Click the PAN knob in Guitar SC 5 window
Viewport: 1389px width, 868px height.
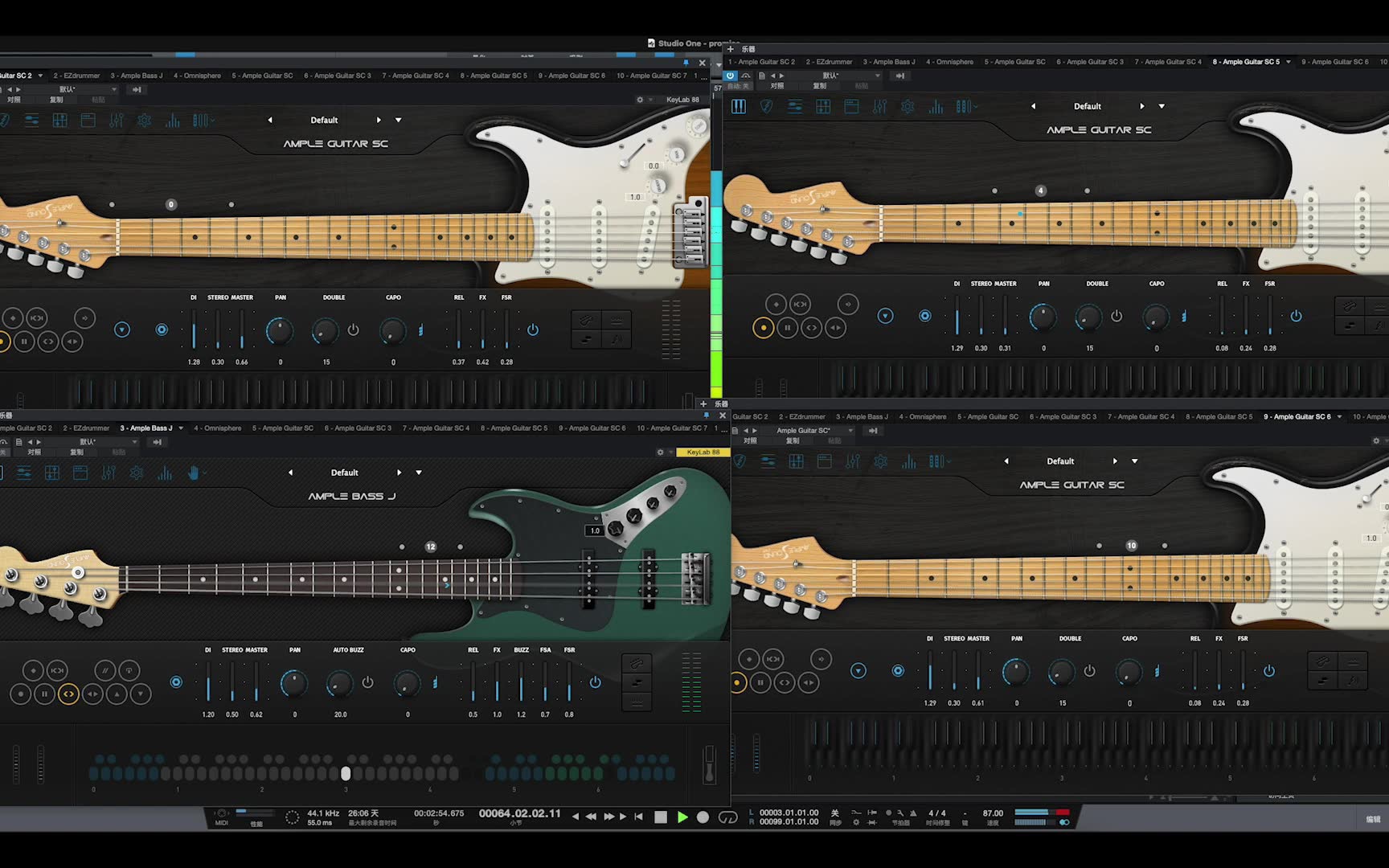click(x=1043, y=317)
